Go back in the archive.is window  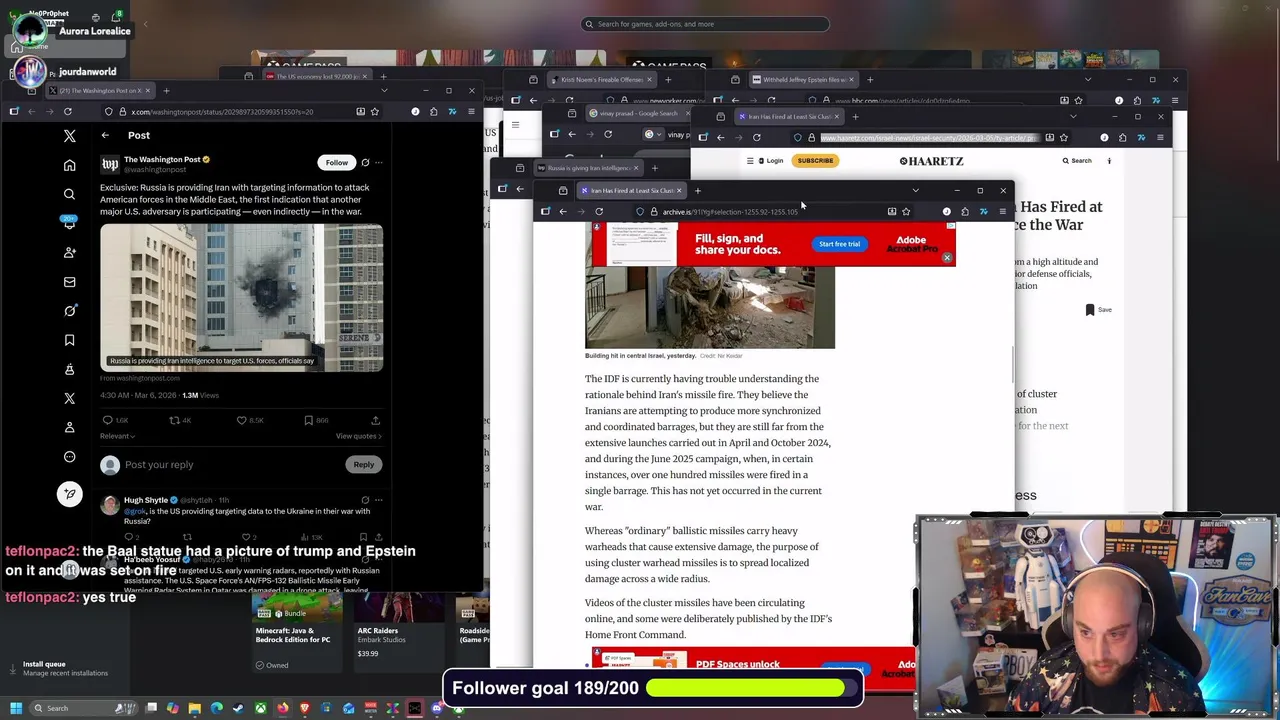coord(563,211)
